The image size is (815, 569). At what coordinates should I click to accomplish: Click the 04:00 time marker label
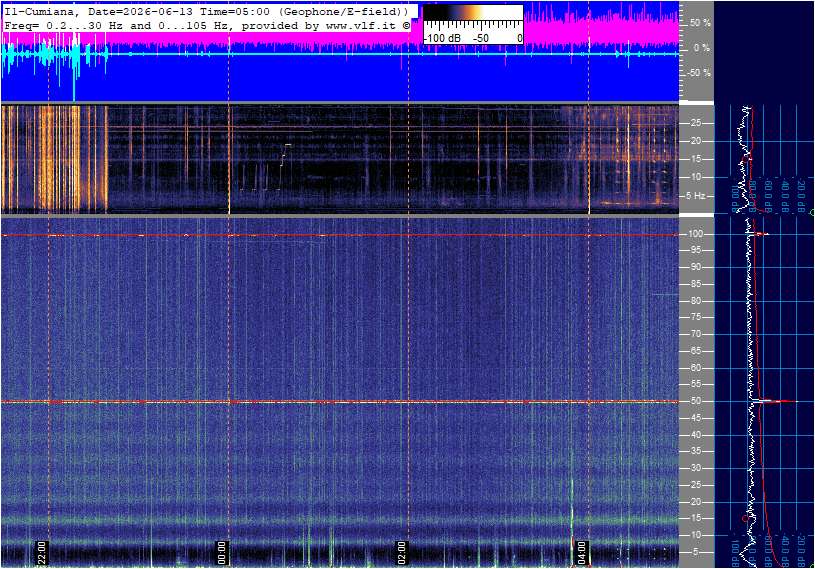(582, 553)
